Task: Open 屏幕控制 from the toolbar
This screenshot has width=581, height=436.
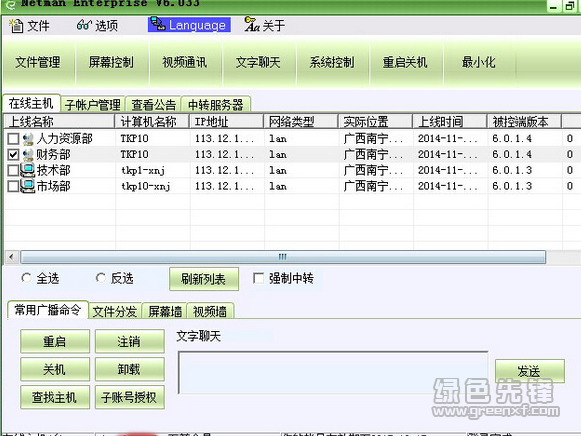Action: click(112, 62)
